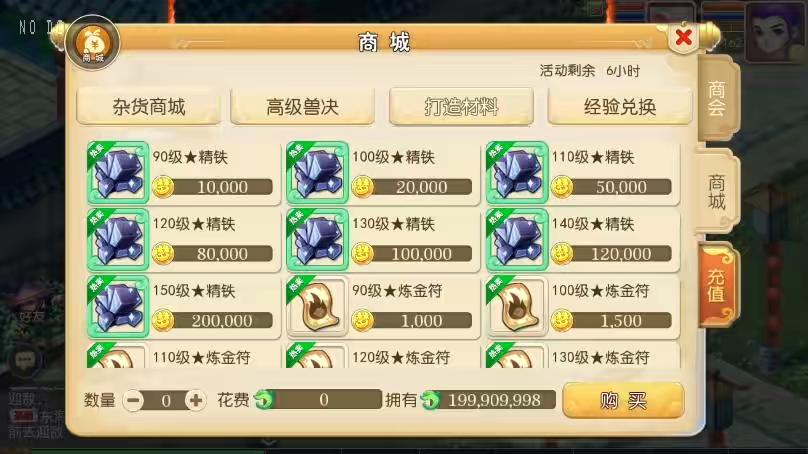Select the 100级 炼金符 scroll icon
Viewport: 808px width, 454px height.
(517, 307)
